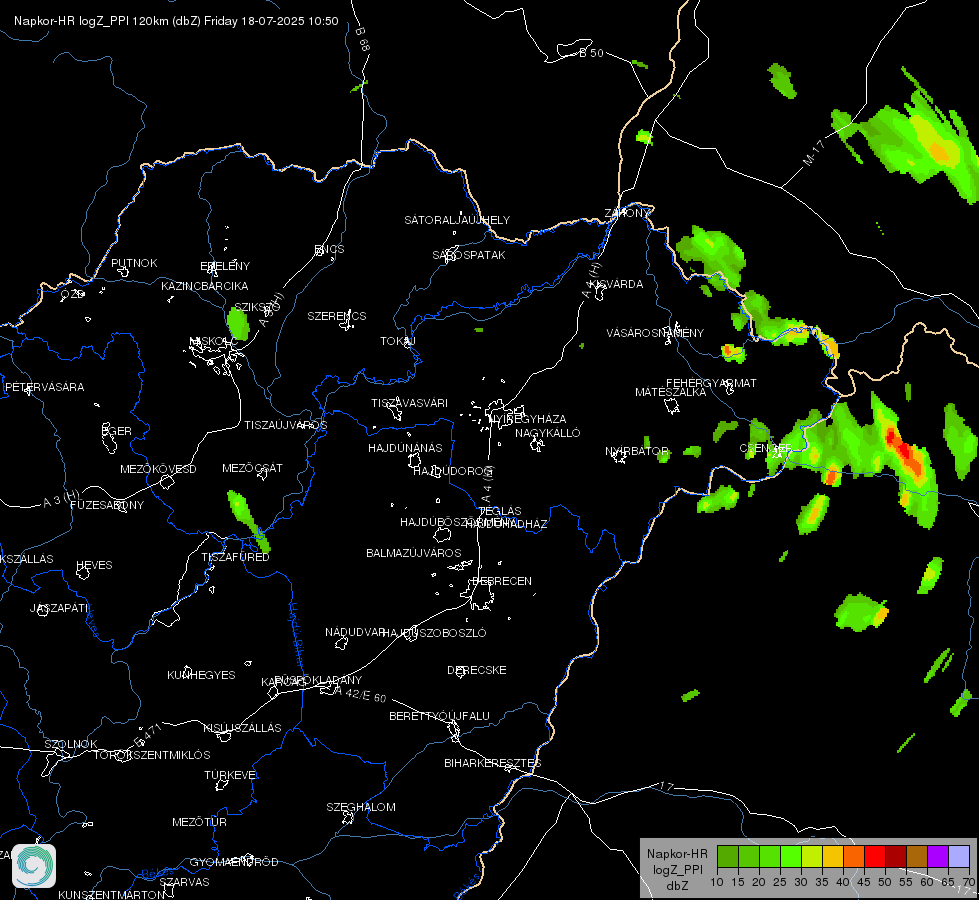Click the MEZŐTÚR city label

click(x=199, y=822)
